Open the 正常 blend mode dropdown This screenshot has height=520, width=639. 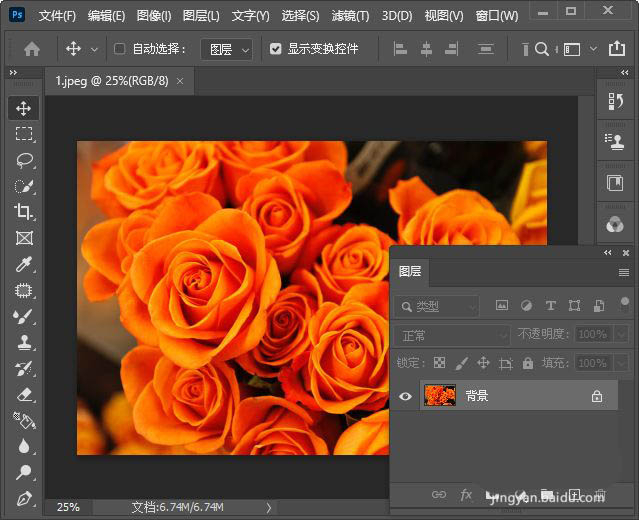coord(452,335)
